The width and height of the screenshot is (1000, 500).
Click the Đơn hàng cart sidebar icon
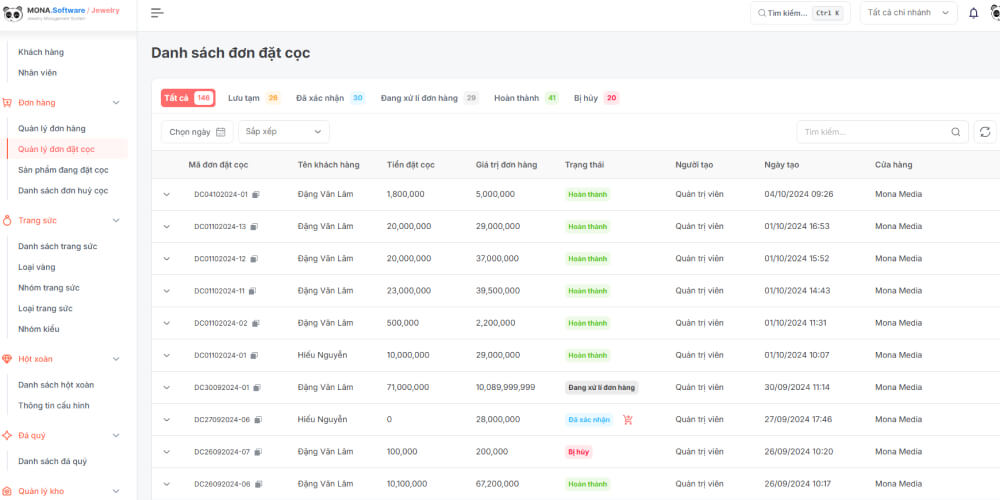click(x=7, y=103)
